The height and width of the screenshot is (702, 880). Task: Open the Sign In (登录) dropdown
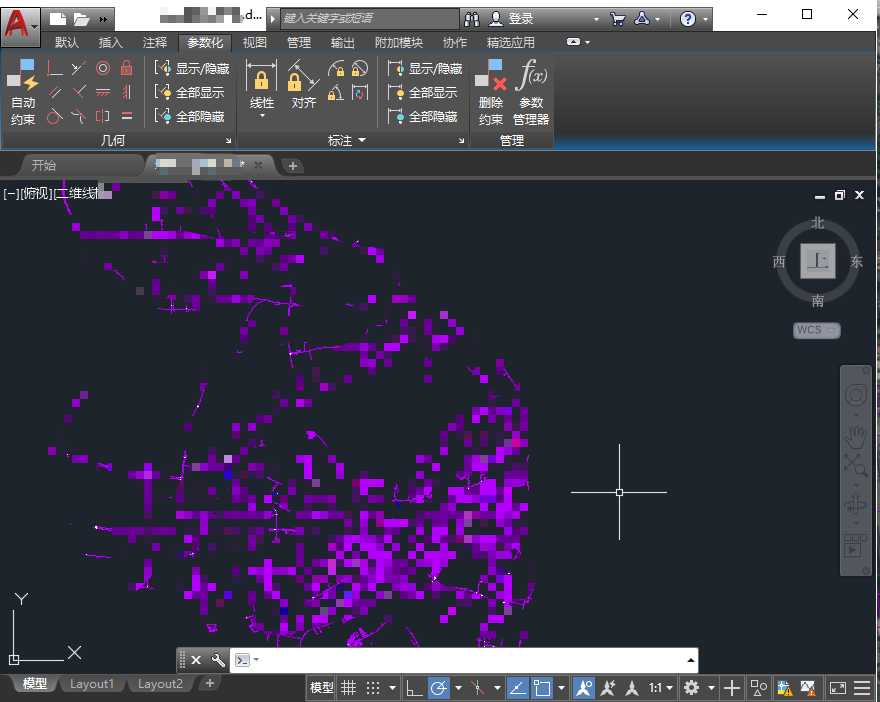596,19
